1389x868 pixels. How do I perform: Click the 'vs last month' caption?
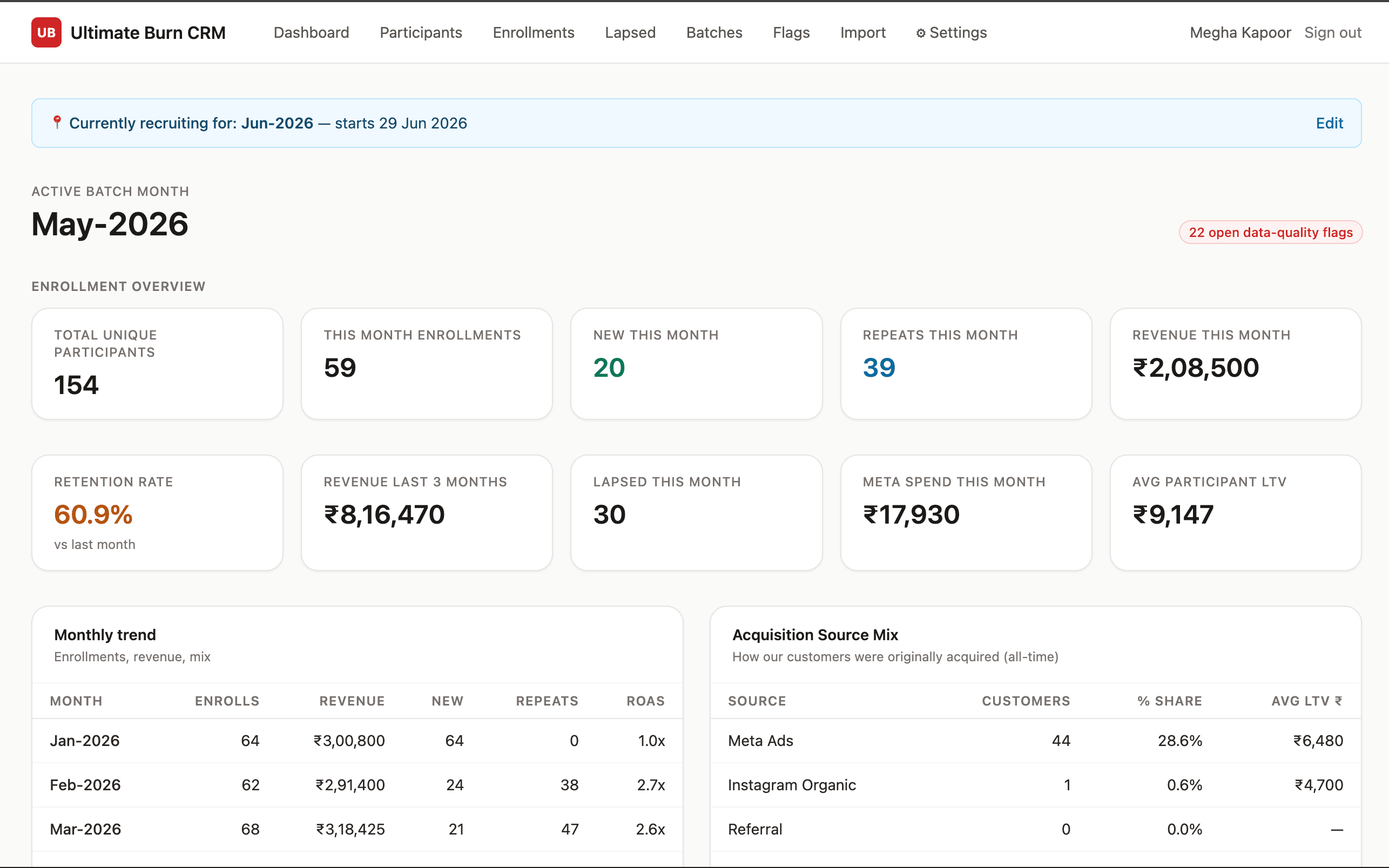click(95, 544)
